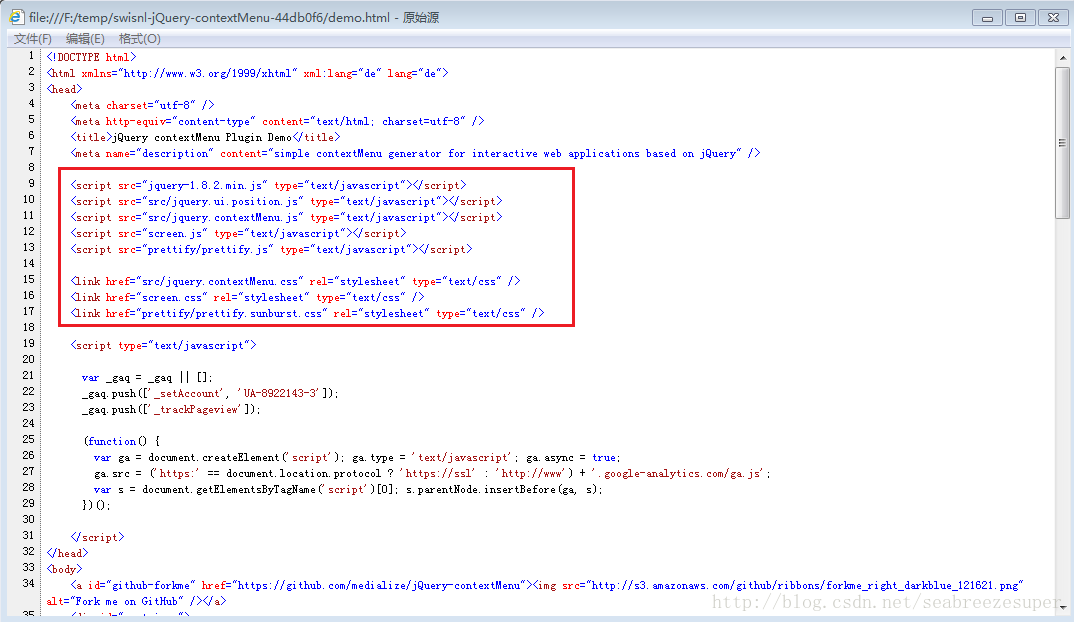The image size is (1074, 622).
Task: Click the <!DOCTYPE html> line
Action: click(91, 58)
